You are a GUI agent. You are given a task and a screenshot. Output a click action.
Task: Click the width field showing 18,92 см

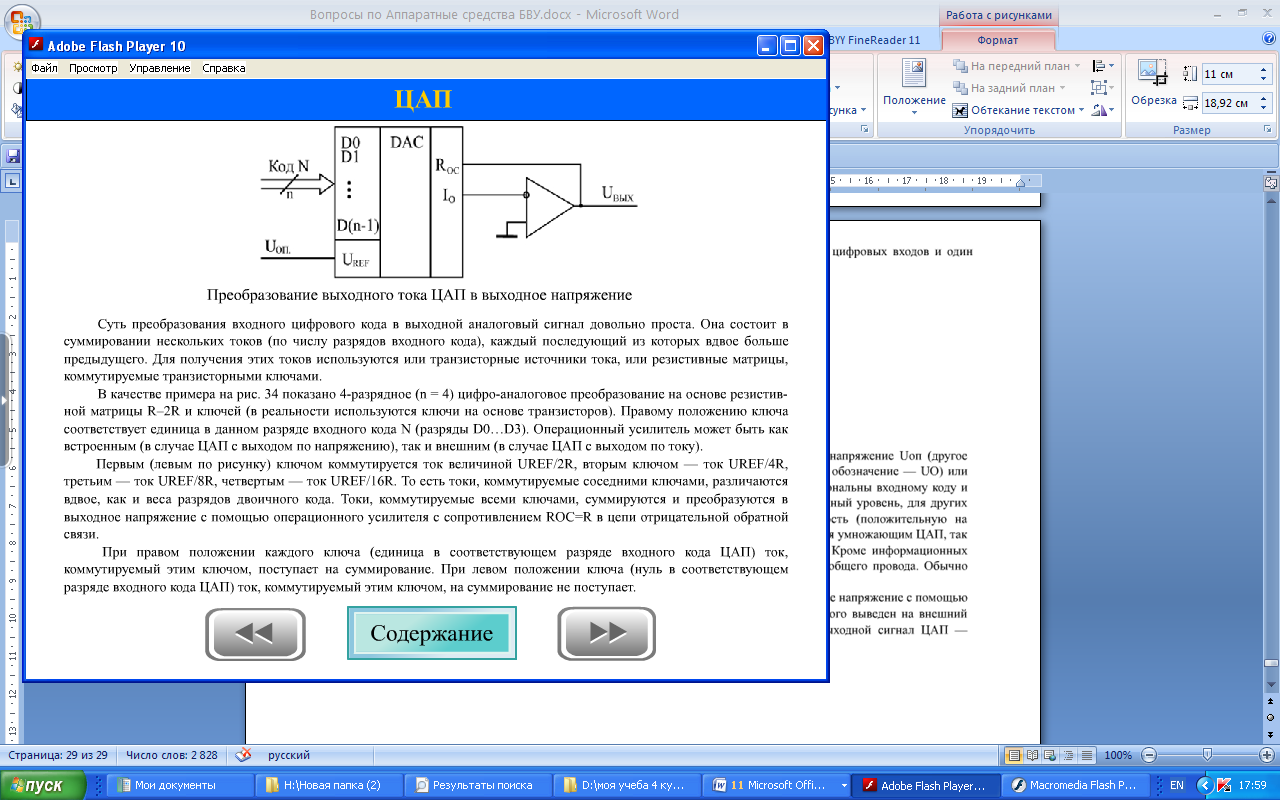pos(1229,102)
